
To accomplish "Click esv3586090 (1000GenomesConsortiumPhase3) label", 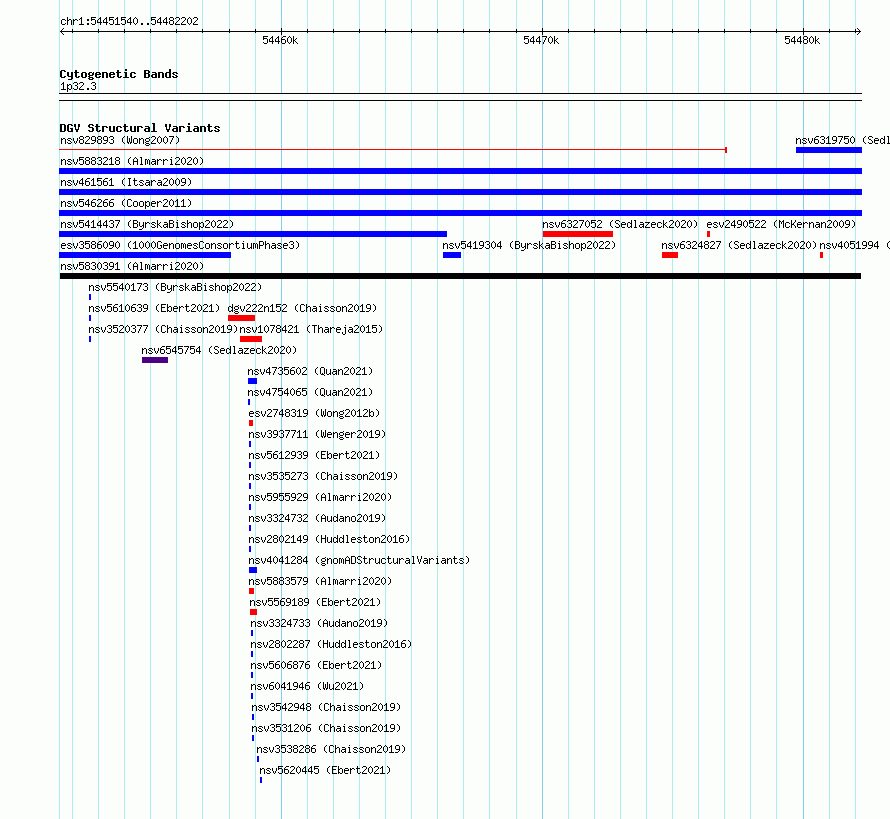I will 180,245.
